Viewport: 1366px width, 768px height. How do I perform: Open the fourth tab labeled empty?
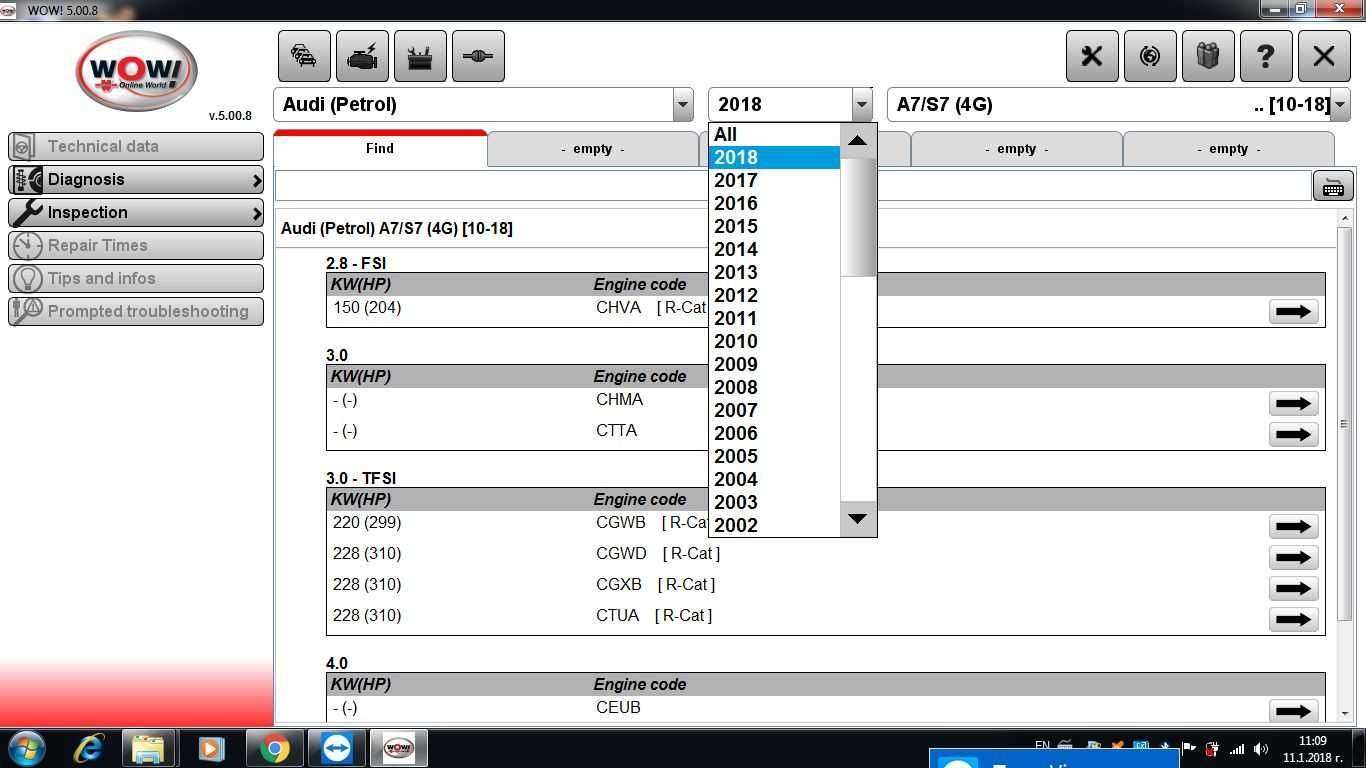point(1017,149)
